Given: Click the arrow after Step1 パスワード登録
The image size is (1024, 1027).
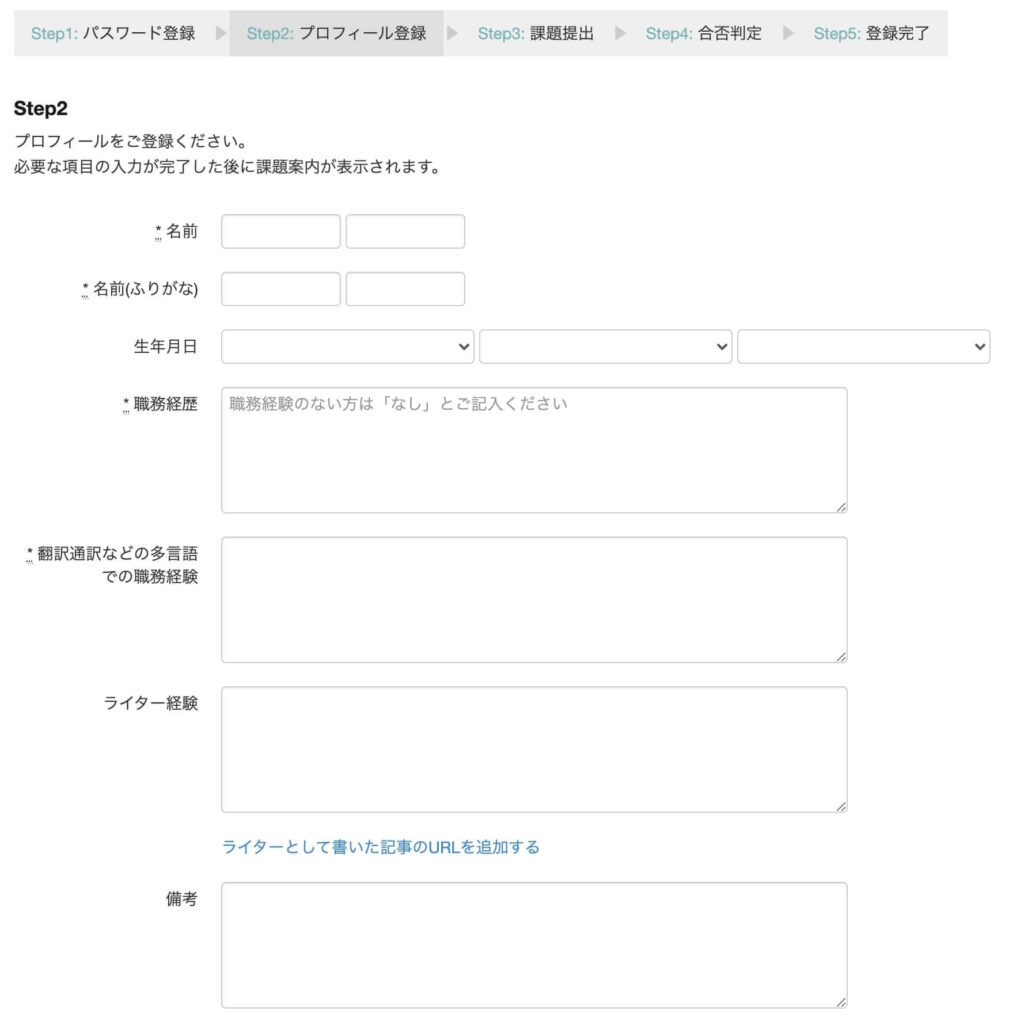Looking at the screenshot, I should 221,33.
